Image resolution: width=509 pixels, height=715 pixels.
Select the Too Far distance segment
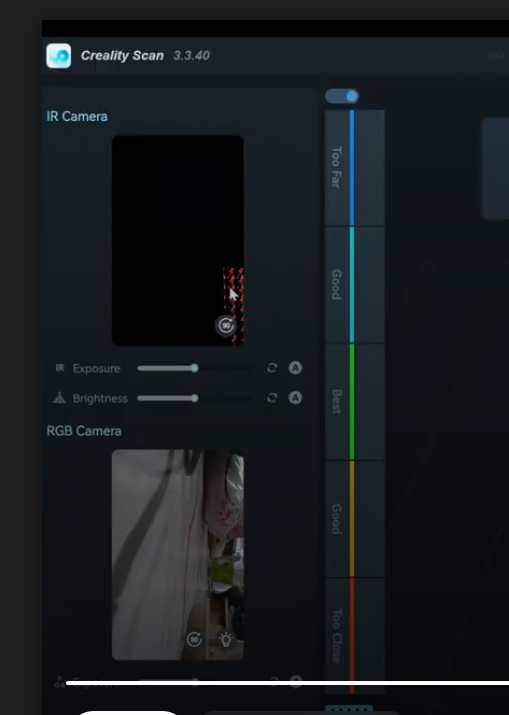coord(354,168)
